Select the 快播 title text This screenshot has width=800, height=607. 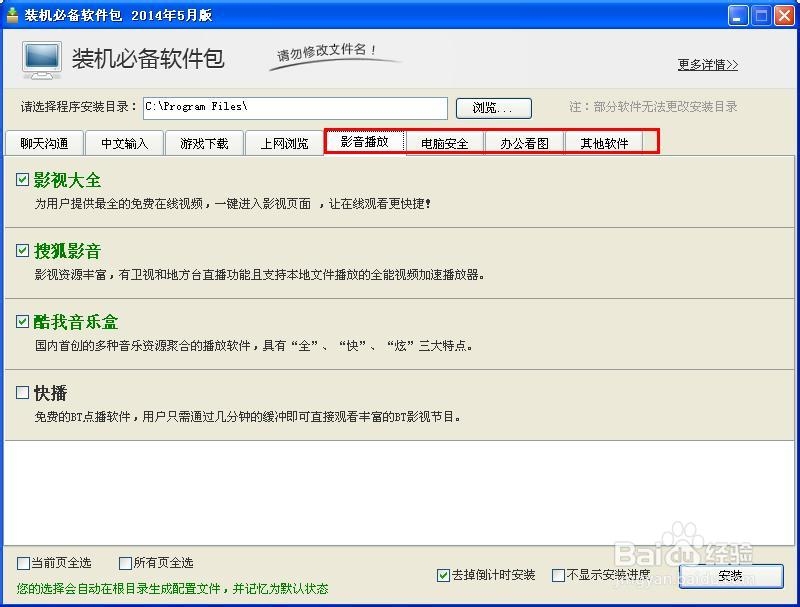pyautogui.click(x=51, y=393)
